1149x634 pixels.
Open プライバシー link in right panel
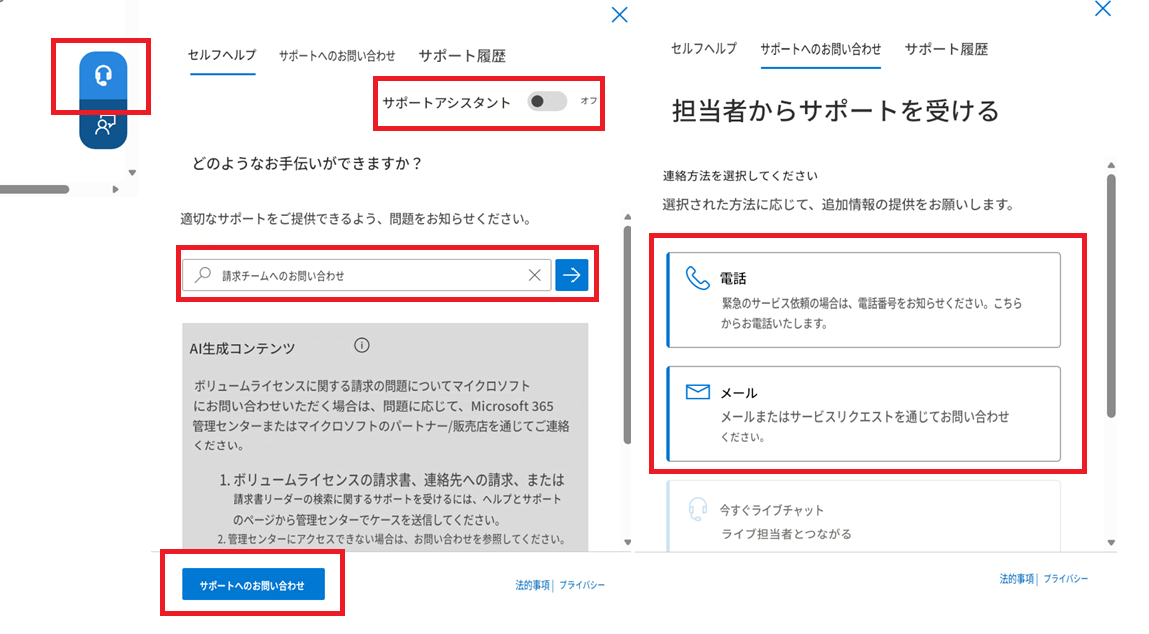click(1066, 579)
